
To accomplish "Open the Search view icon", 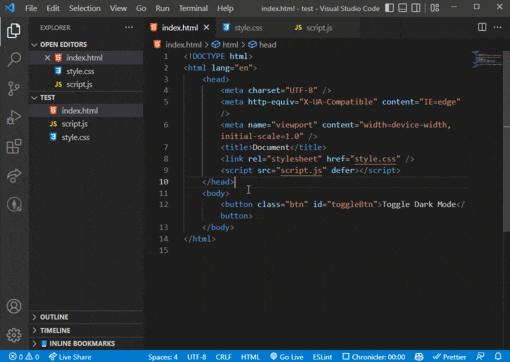I will click(x=14, y=59).
